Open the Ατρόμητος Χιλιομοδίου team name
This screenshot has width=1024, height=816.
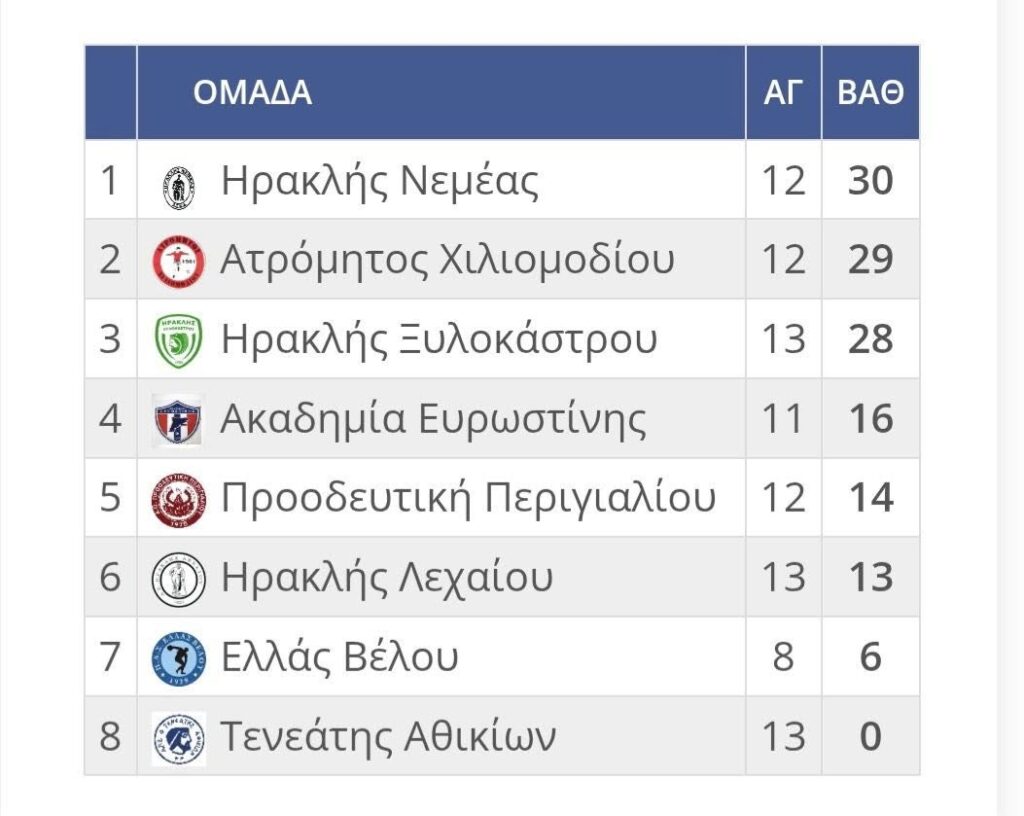[447, 260]
